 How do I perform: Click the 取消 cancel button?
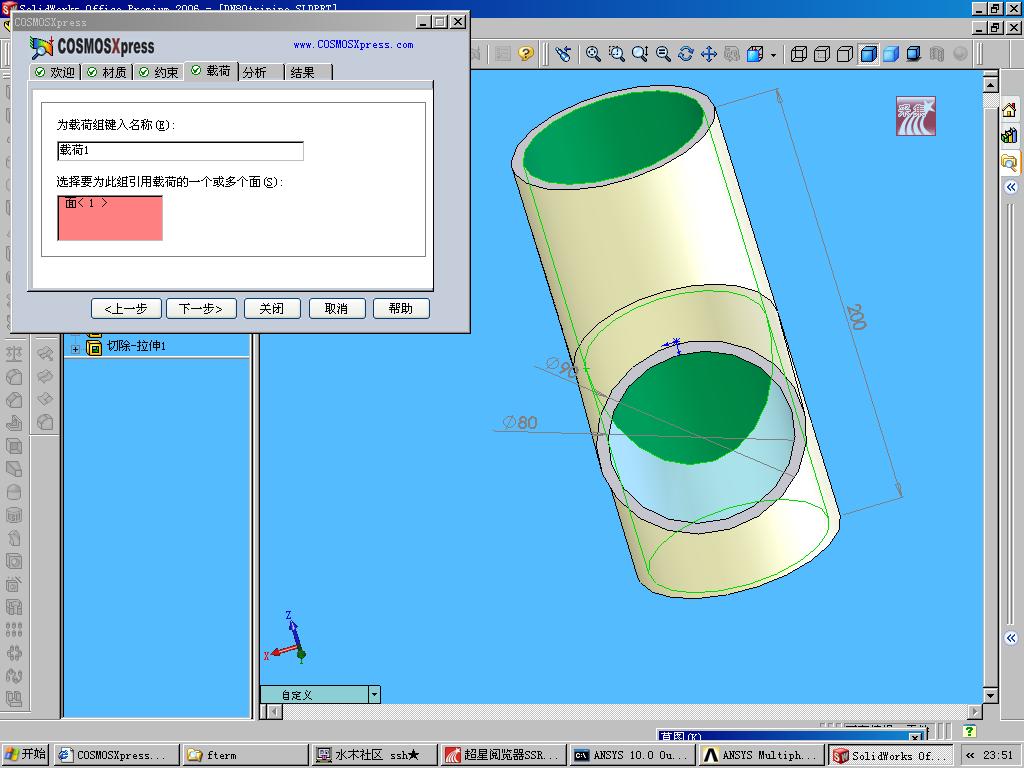(x=336, y=308)
